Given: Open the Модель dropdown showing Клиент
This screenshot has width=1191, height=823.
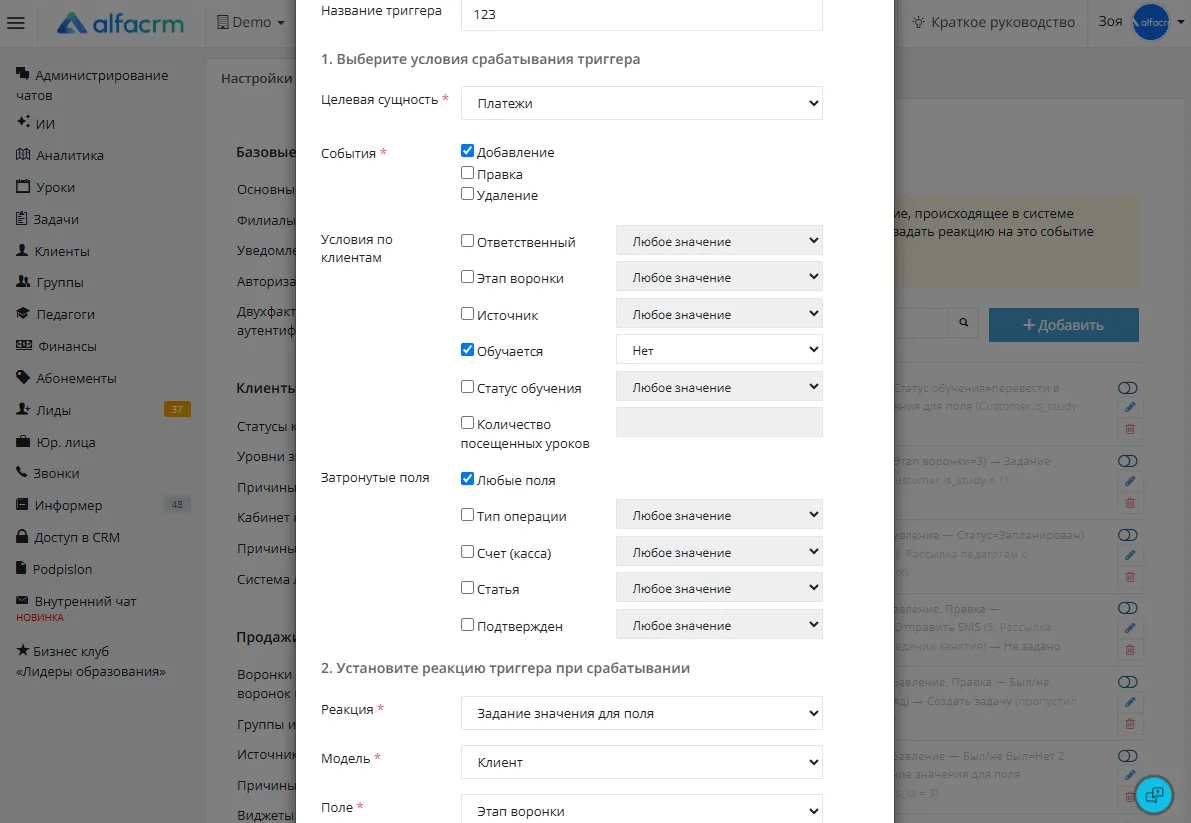Looking at the screenshot, I should 642,762.
